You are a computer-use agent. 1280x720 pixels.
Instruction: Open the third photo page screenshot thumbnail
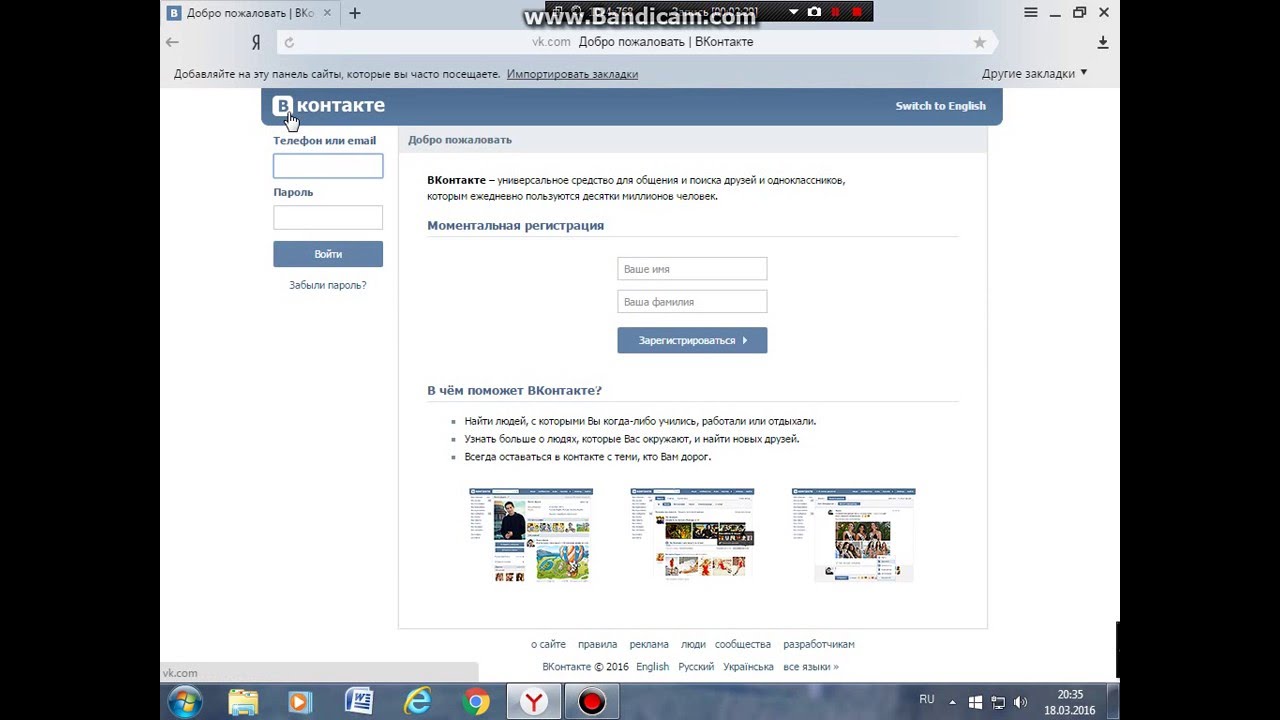853,535
